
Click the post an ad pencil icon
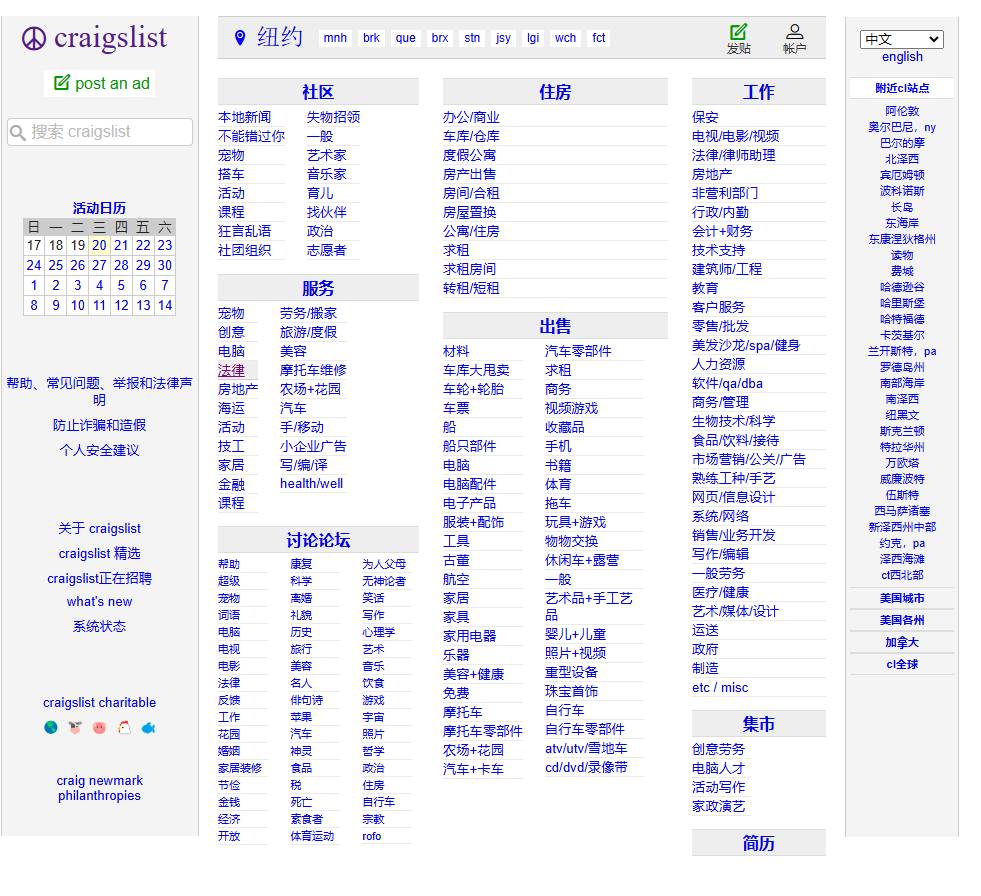click(x=62, y=83)
